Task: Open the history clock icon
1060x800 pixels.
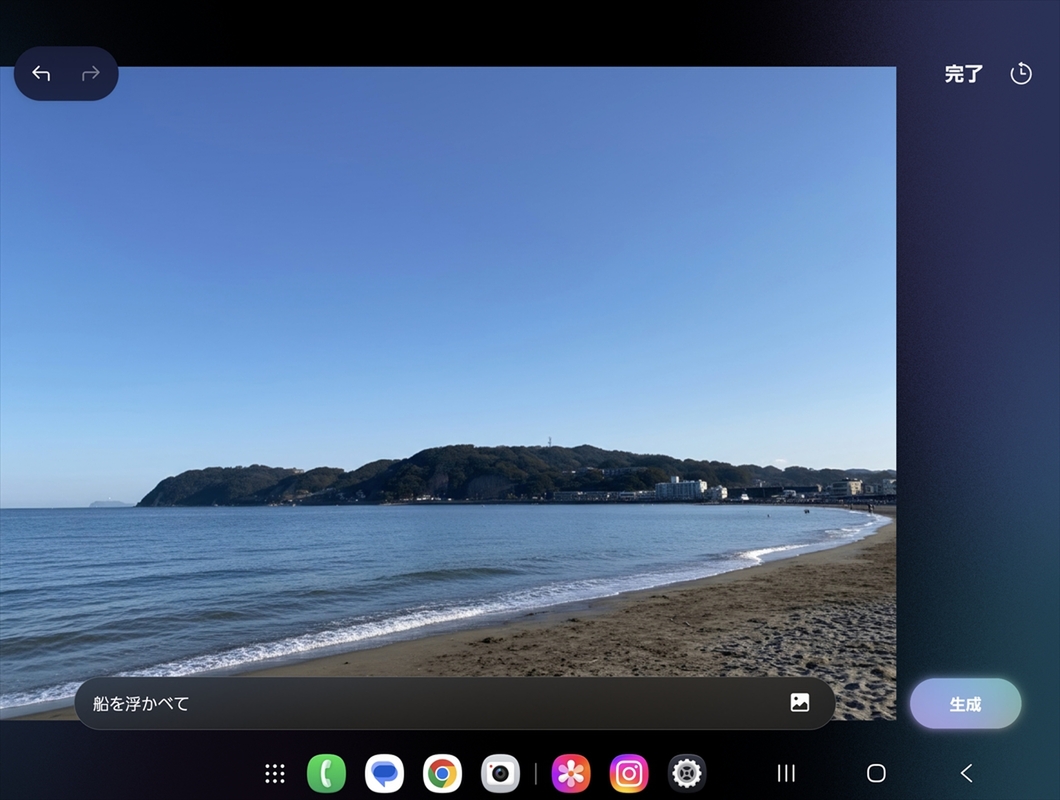Action: [x=1021, y=73]
